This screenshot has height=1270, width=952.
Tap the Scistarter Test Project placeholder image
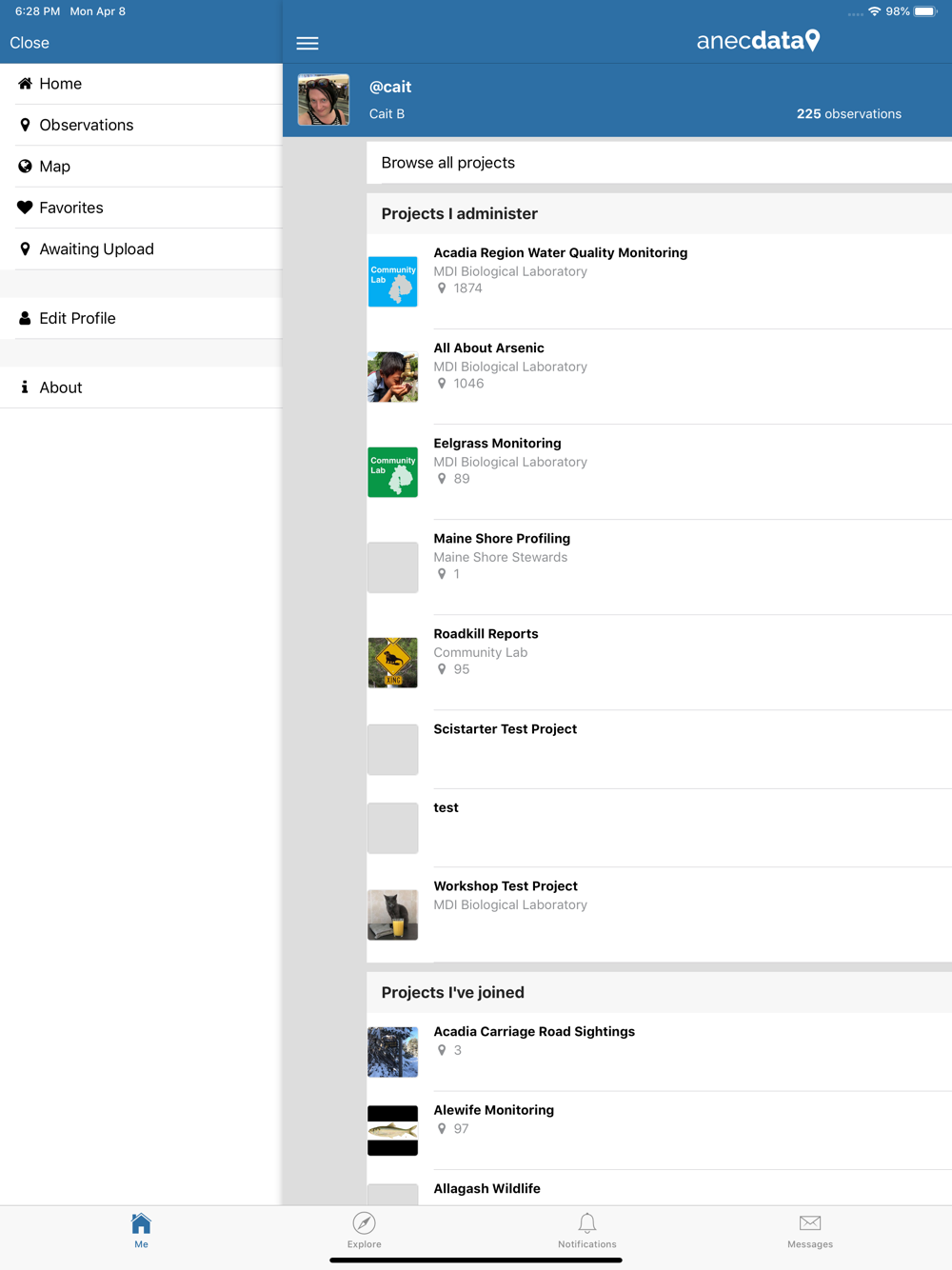(393, 749)
